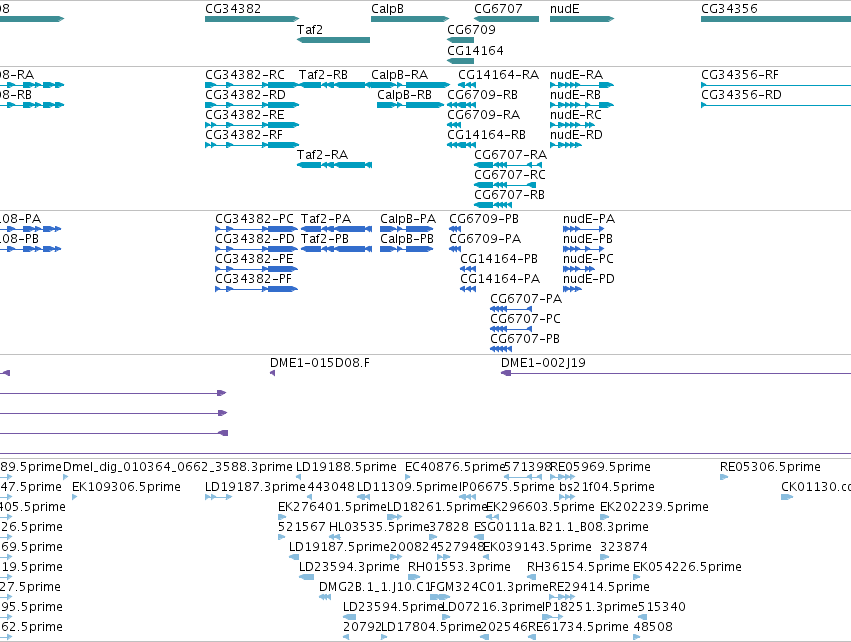Click transcript Taf2-RA

point(322,155)
